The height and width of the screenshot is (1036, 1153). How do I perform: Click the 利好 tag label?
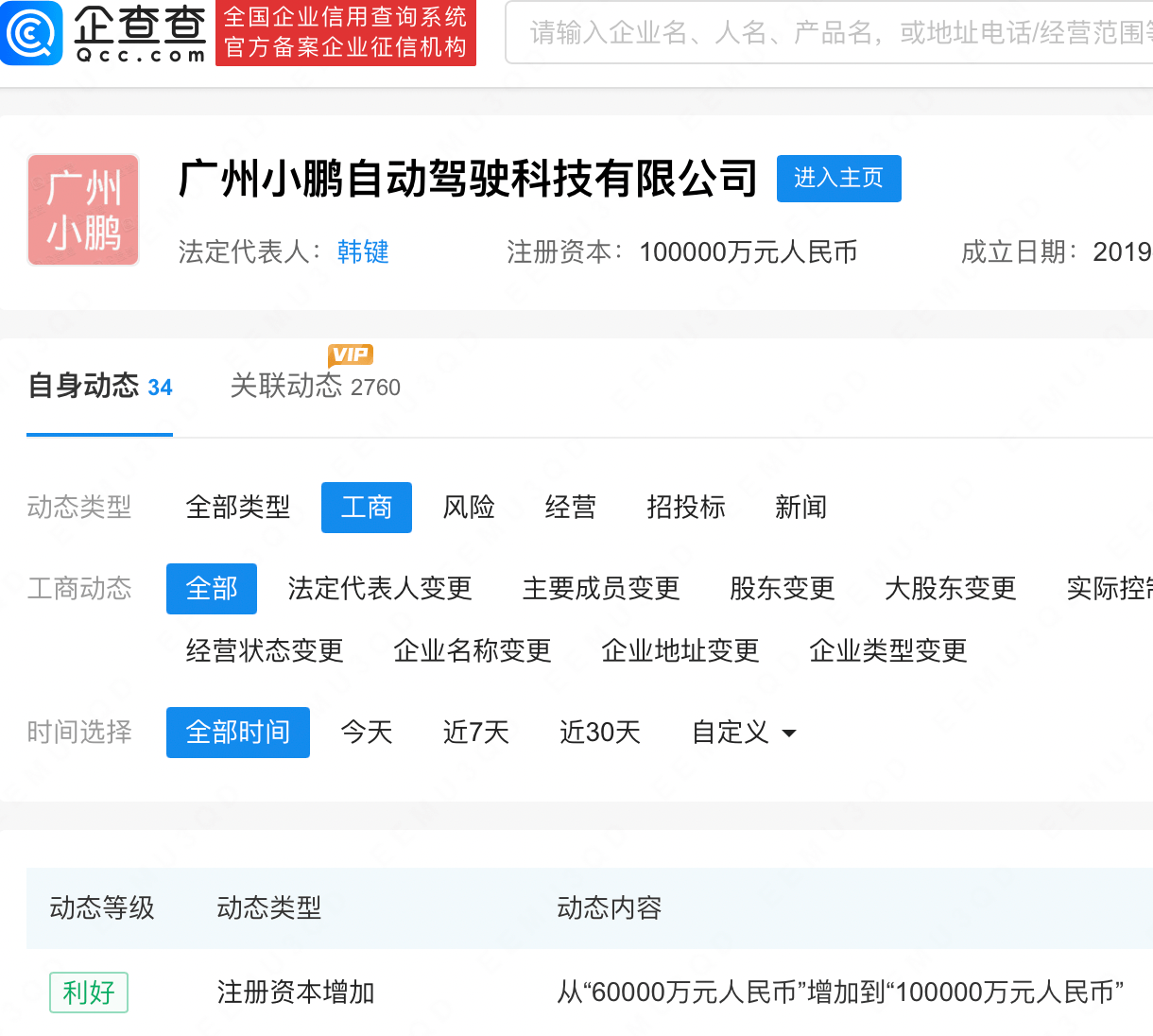point(89,993)
